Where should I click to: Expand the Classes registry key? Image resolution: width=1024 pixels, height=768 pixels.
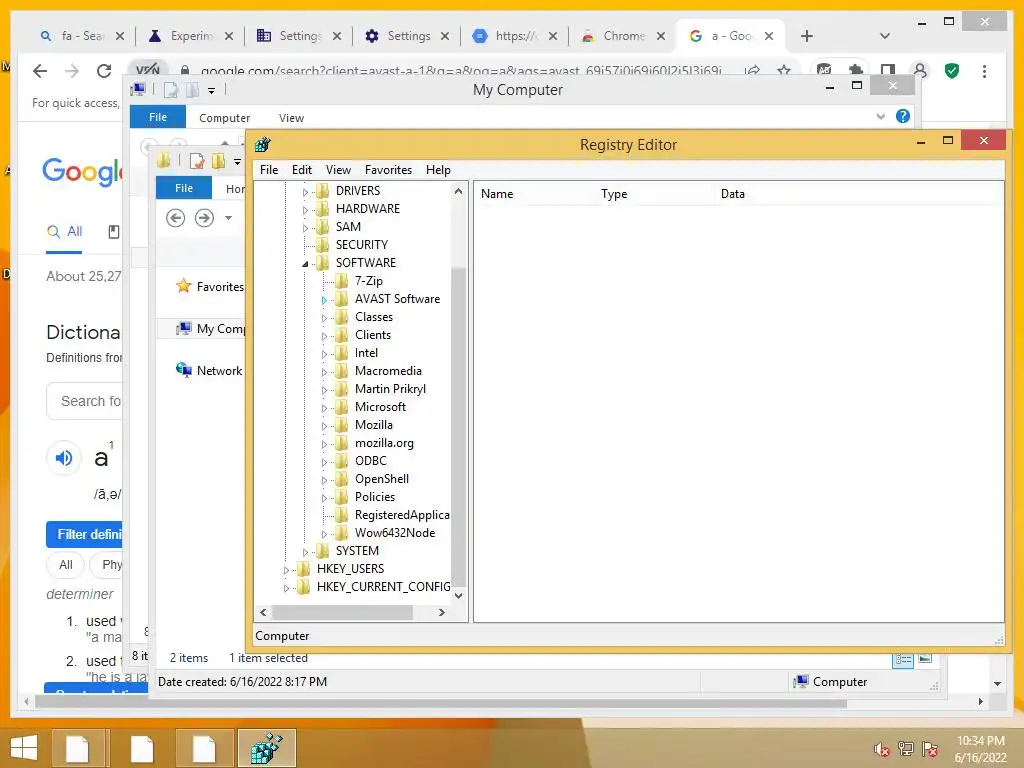pos(324,318)
